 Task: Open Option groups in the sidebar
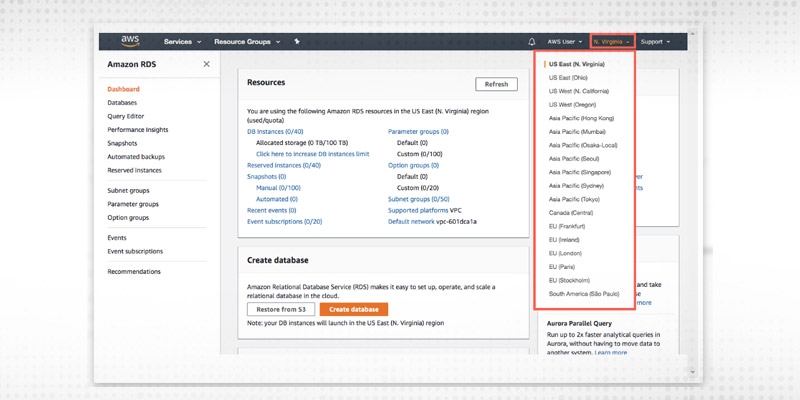[x=128, y=217]
